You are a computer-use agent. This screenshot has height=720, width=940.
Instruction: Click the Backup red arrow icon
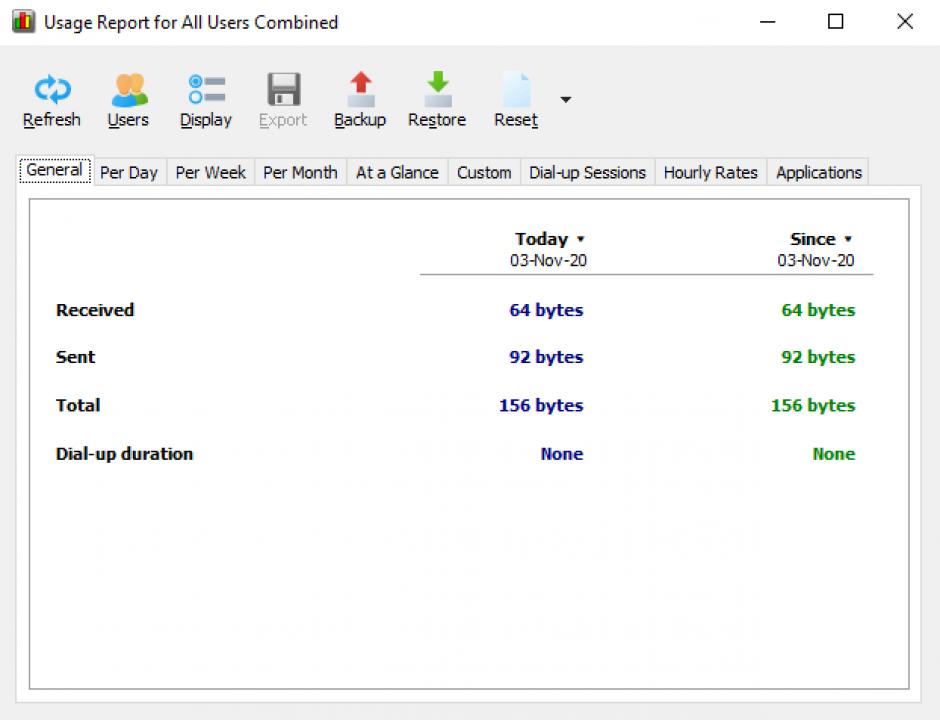(x=361, y=89)
